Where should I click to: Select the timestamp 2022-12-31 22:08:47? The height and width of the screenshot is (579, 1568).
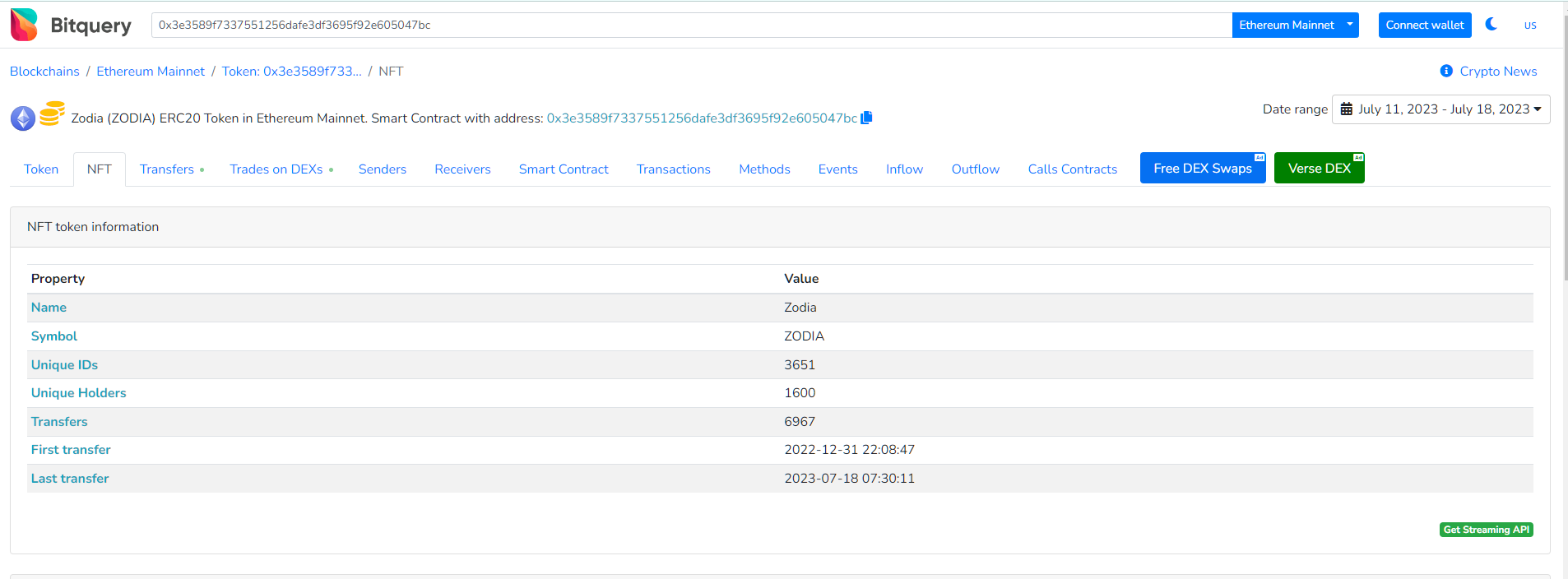tap(849, 450)
